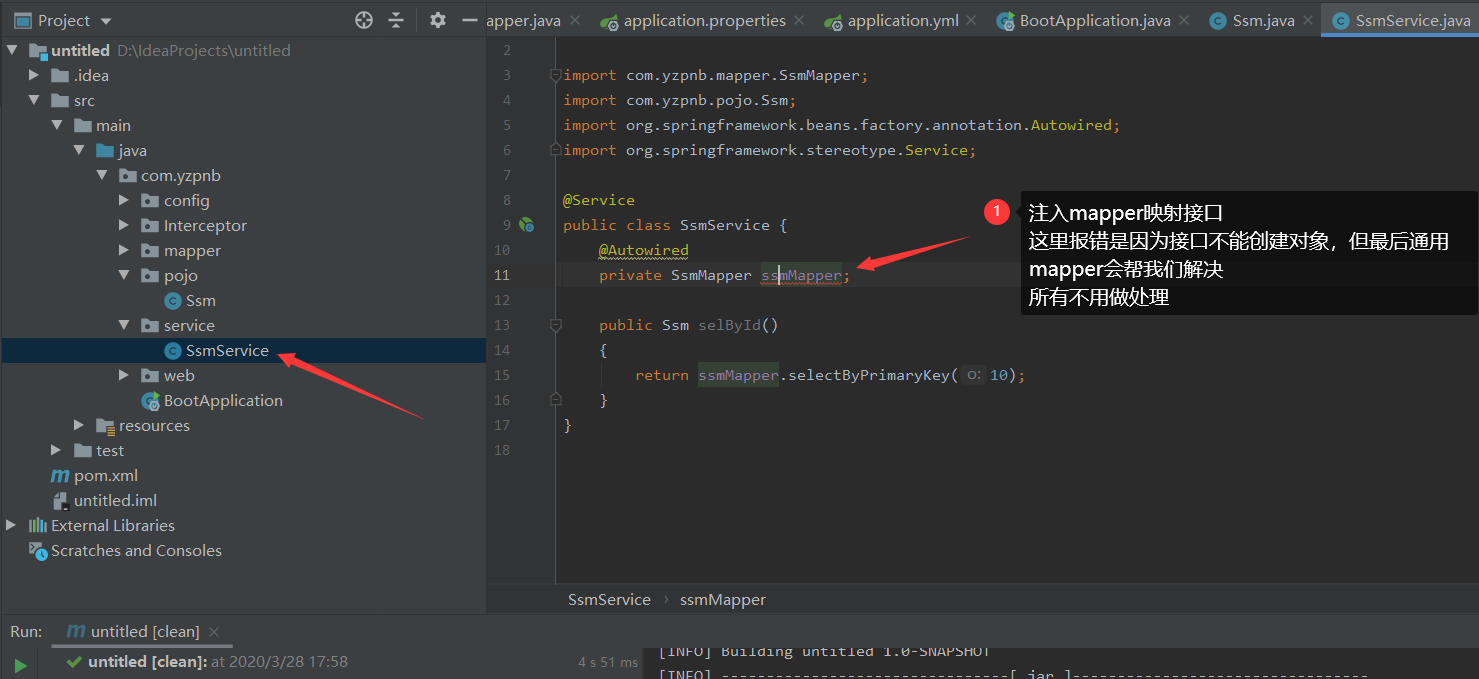Collapse the main folder
1479x679 pixels.
pos(57,125)
